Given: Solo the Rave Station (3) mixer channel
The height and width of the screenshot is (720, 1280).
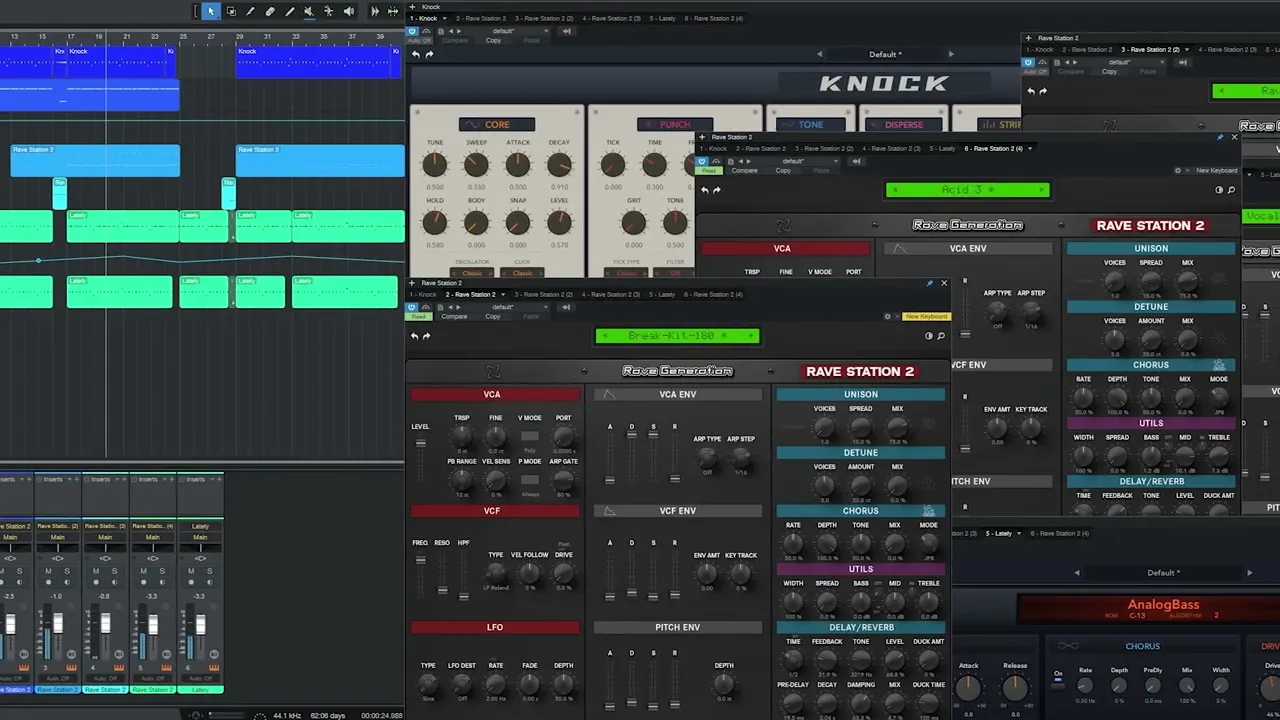Looking at the screenshot, I should click(x=114, y=571).
